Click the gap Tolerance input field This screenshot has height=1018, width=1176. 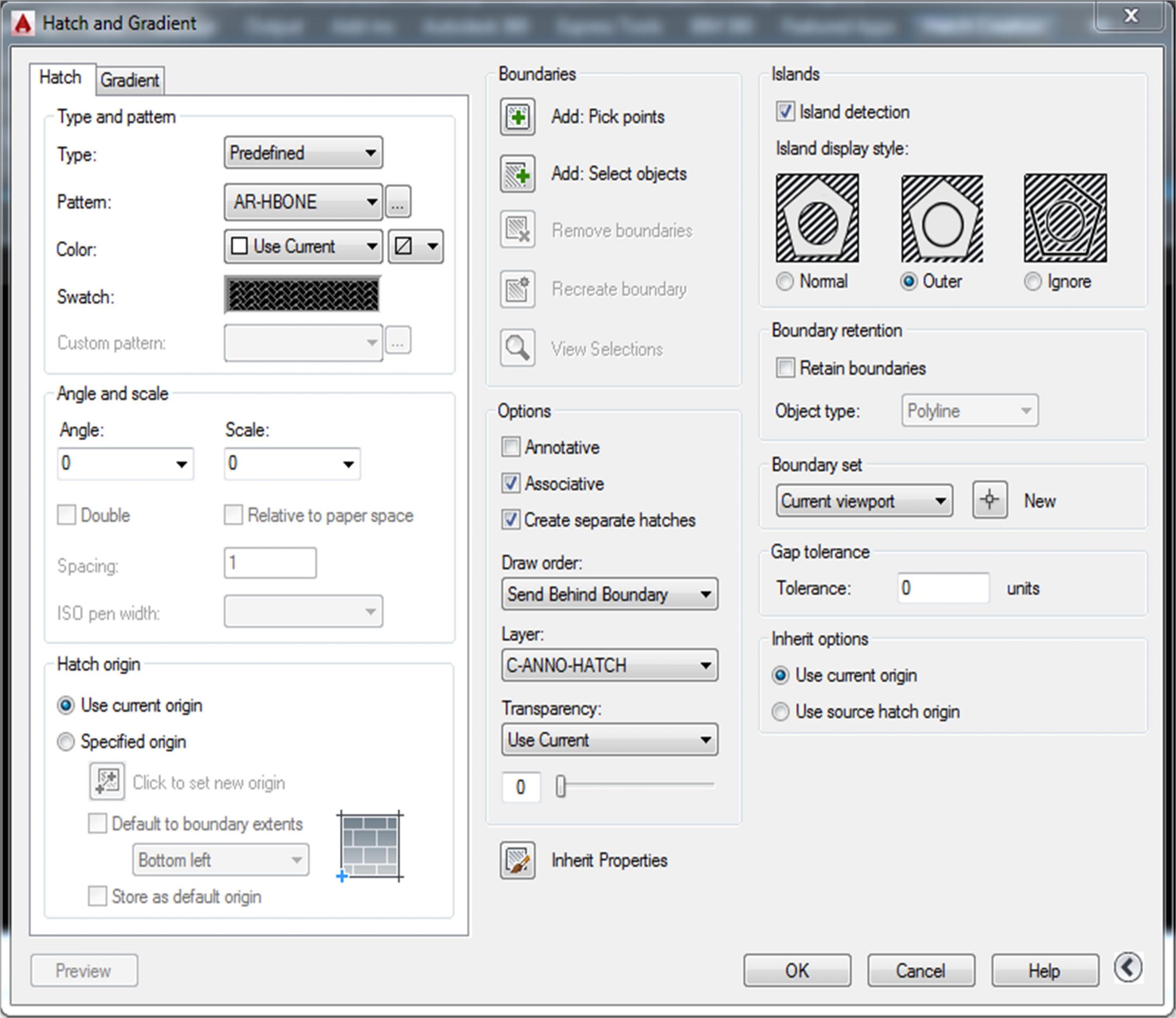click(943, 588)
